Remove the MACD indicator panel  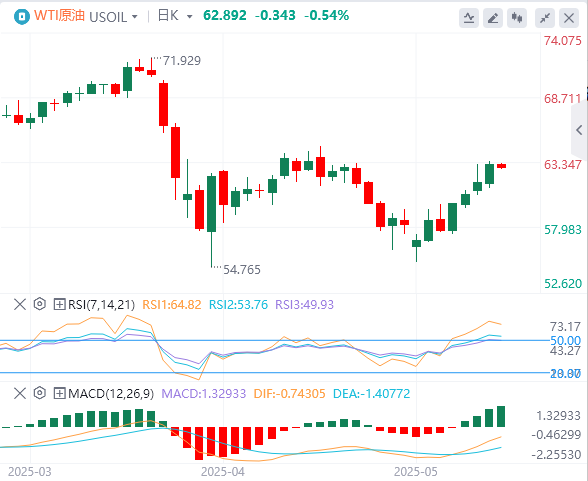tap(20, 393)
